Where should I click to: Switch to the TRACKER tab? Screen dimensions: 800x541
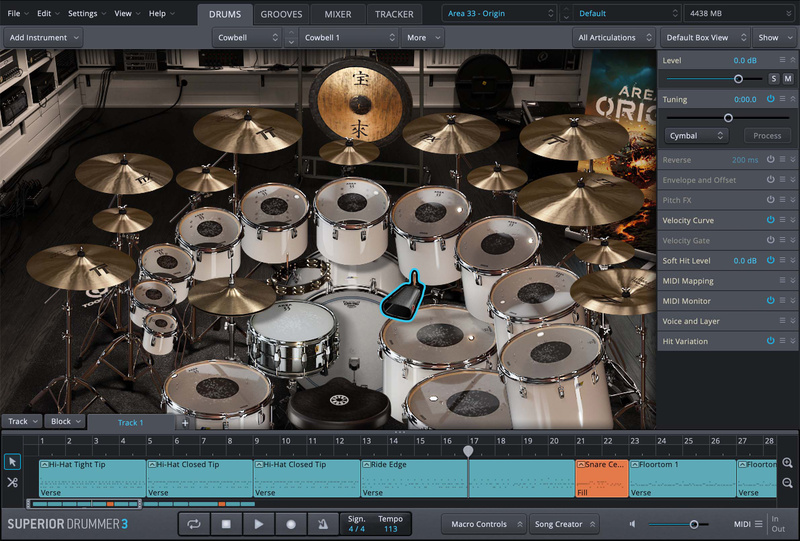pos(394,14)
